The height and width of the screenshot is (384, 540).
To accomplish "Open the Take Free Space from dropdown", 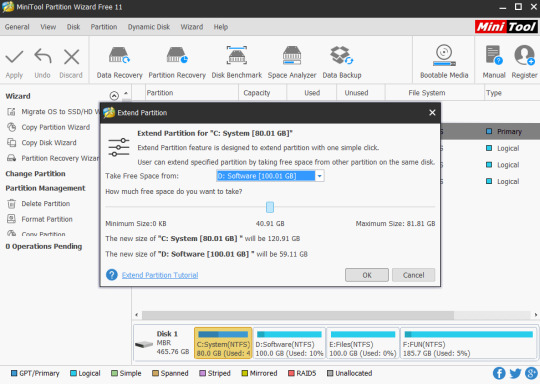I will (319, 176).
